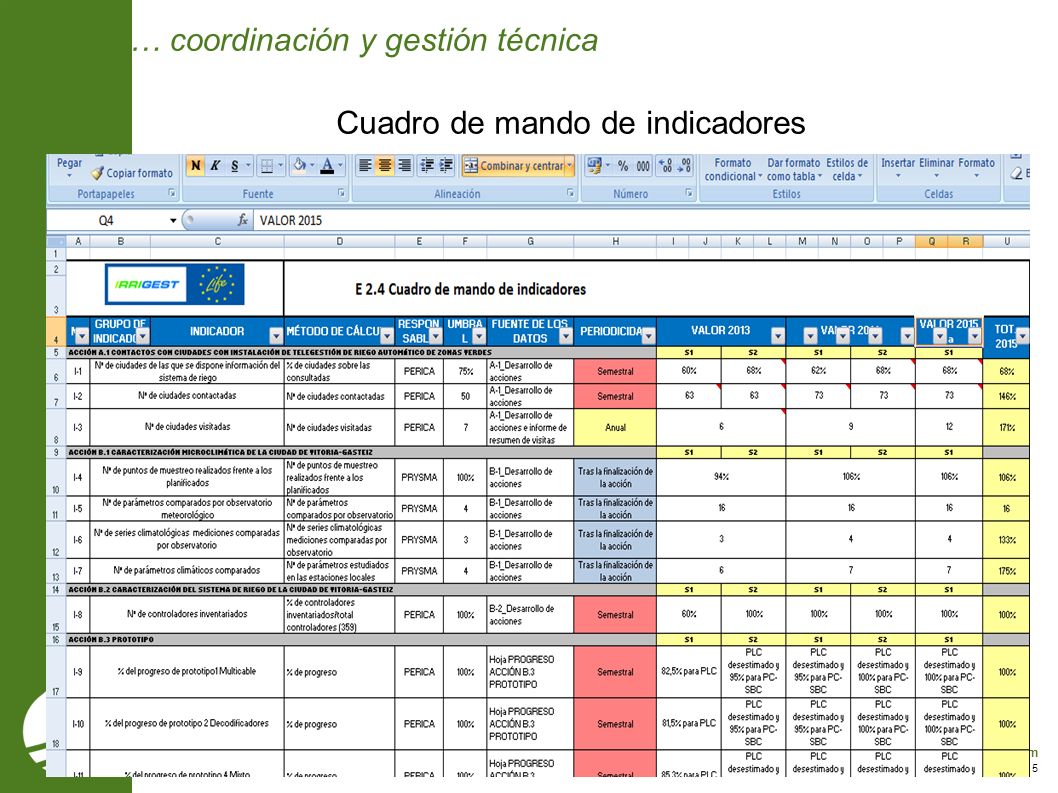Image resolution: width=1058 pixels, height=793 pixels.
Task: Open TOT. 2015 column filter dropdown
Action: pyautogui.click(x=1023, y=335)
